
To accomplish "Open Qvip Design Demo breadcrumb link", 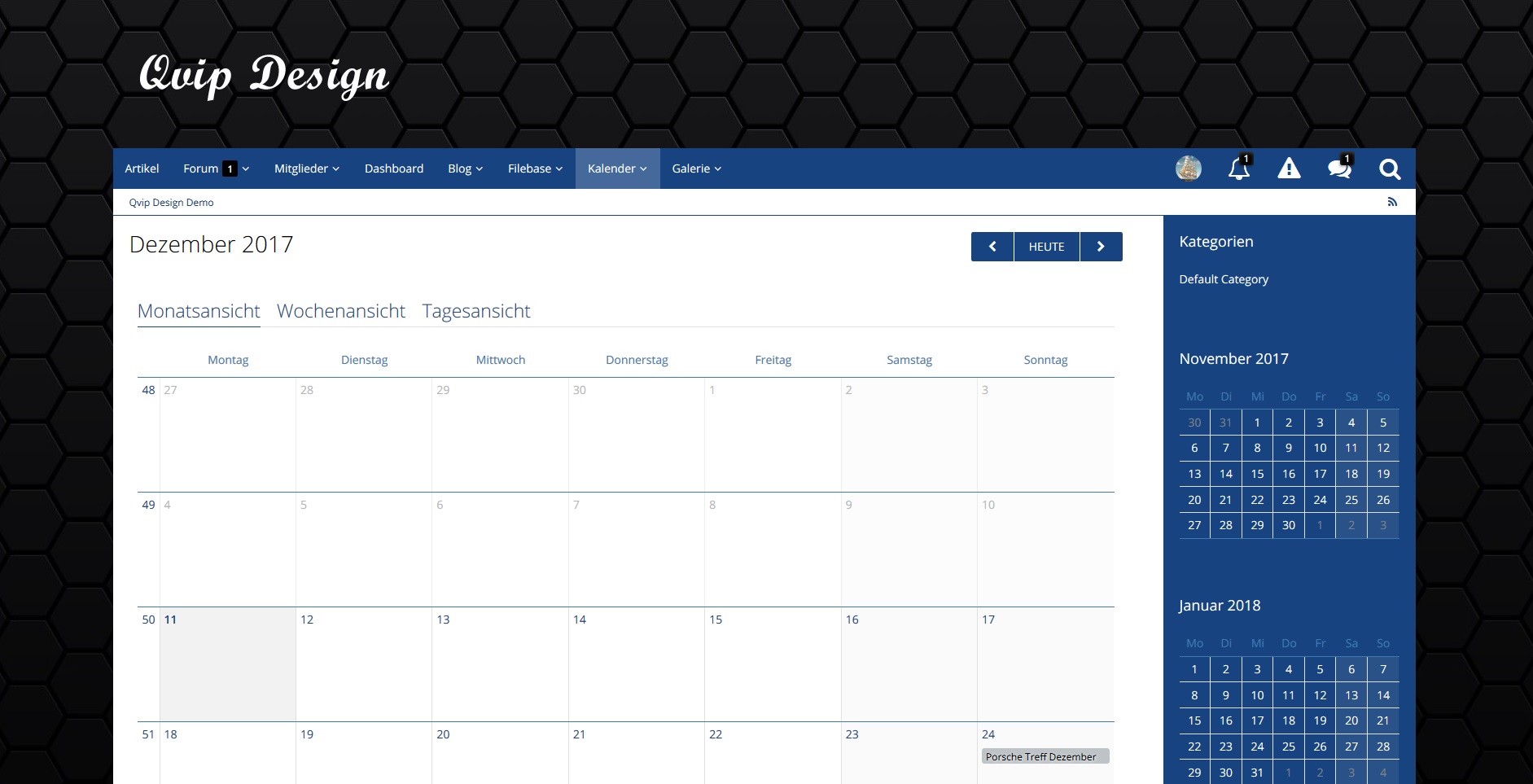I will pyautogui.click(x=171, y=203).
